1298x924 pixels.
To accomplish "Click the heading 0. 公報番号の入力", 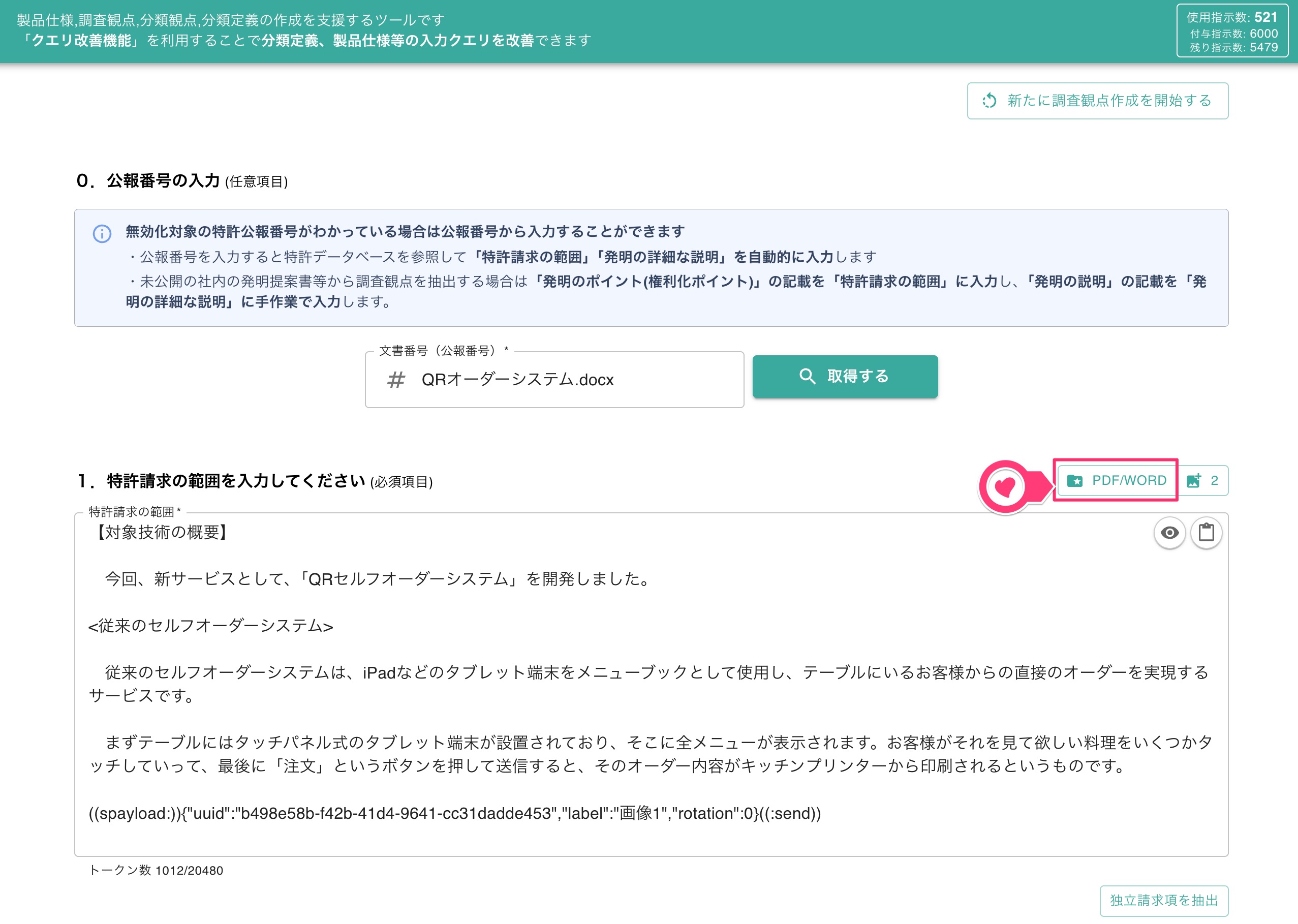I will pyautogui.click(x=182, y=181).
